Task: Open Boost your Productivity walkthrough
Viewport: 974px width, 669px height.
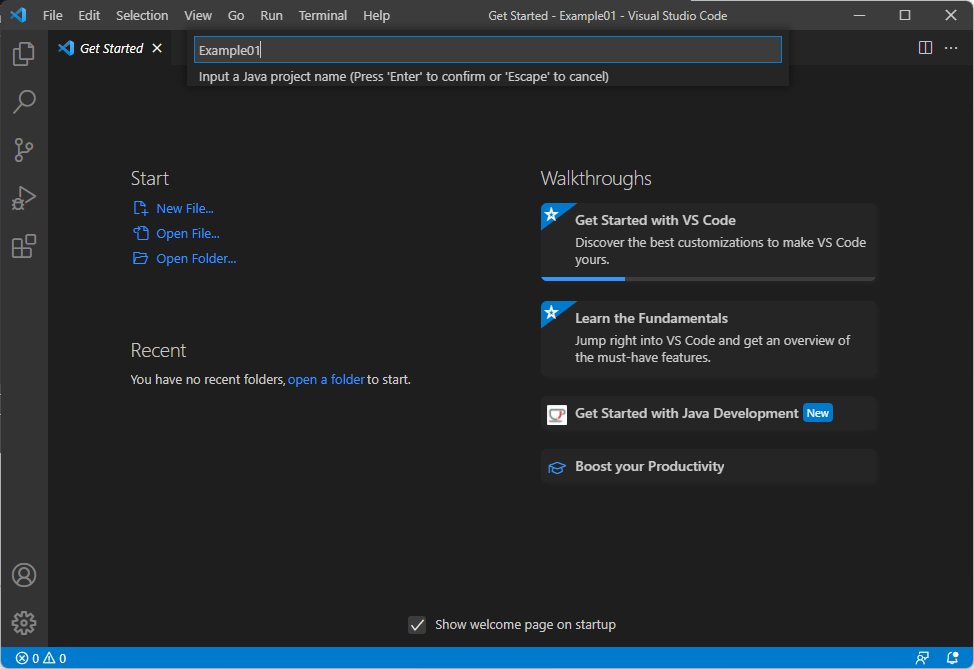Action: 708,466
